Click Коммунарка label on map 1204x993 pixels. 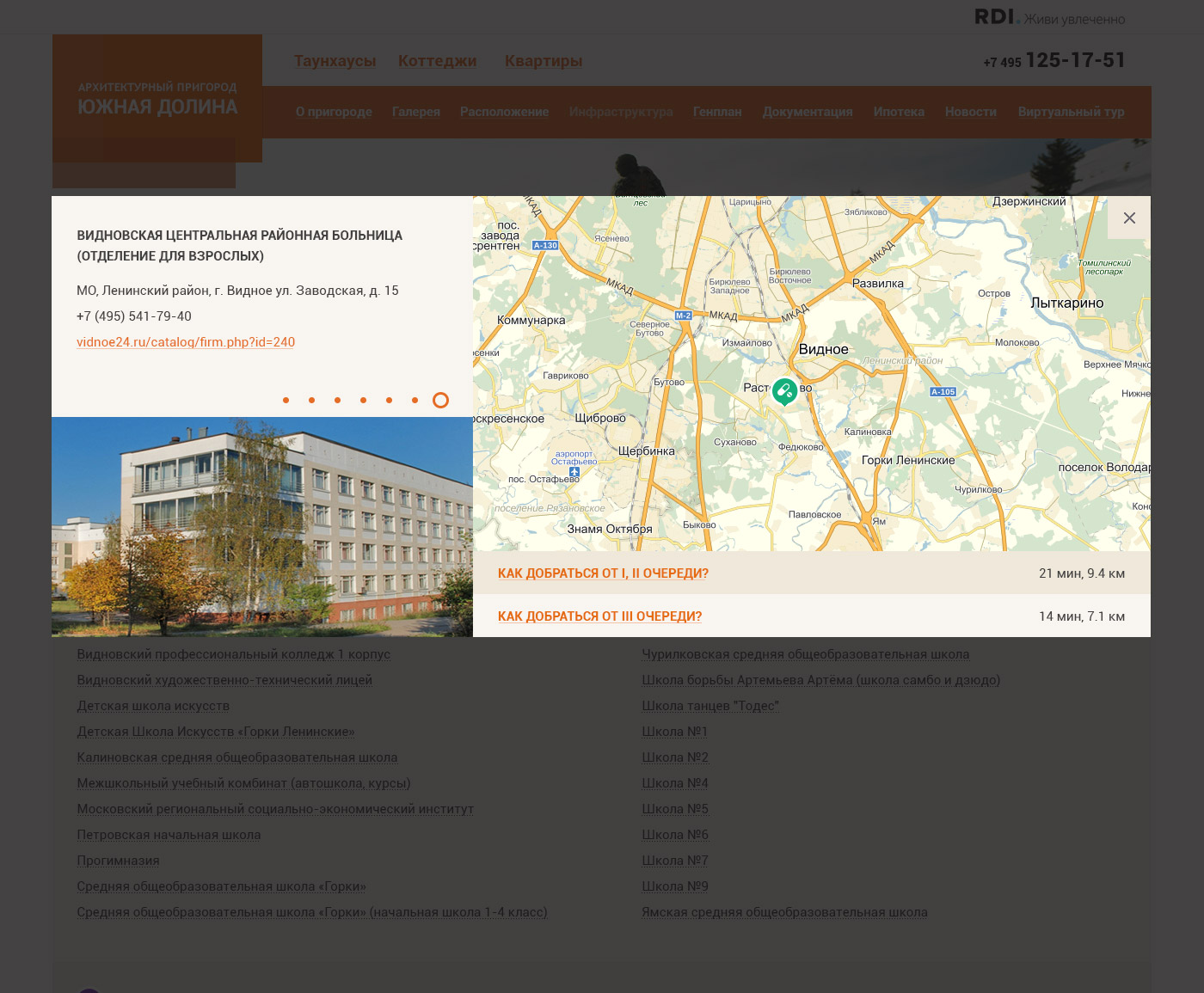(x=531, y=320)
